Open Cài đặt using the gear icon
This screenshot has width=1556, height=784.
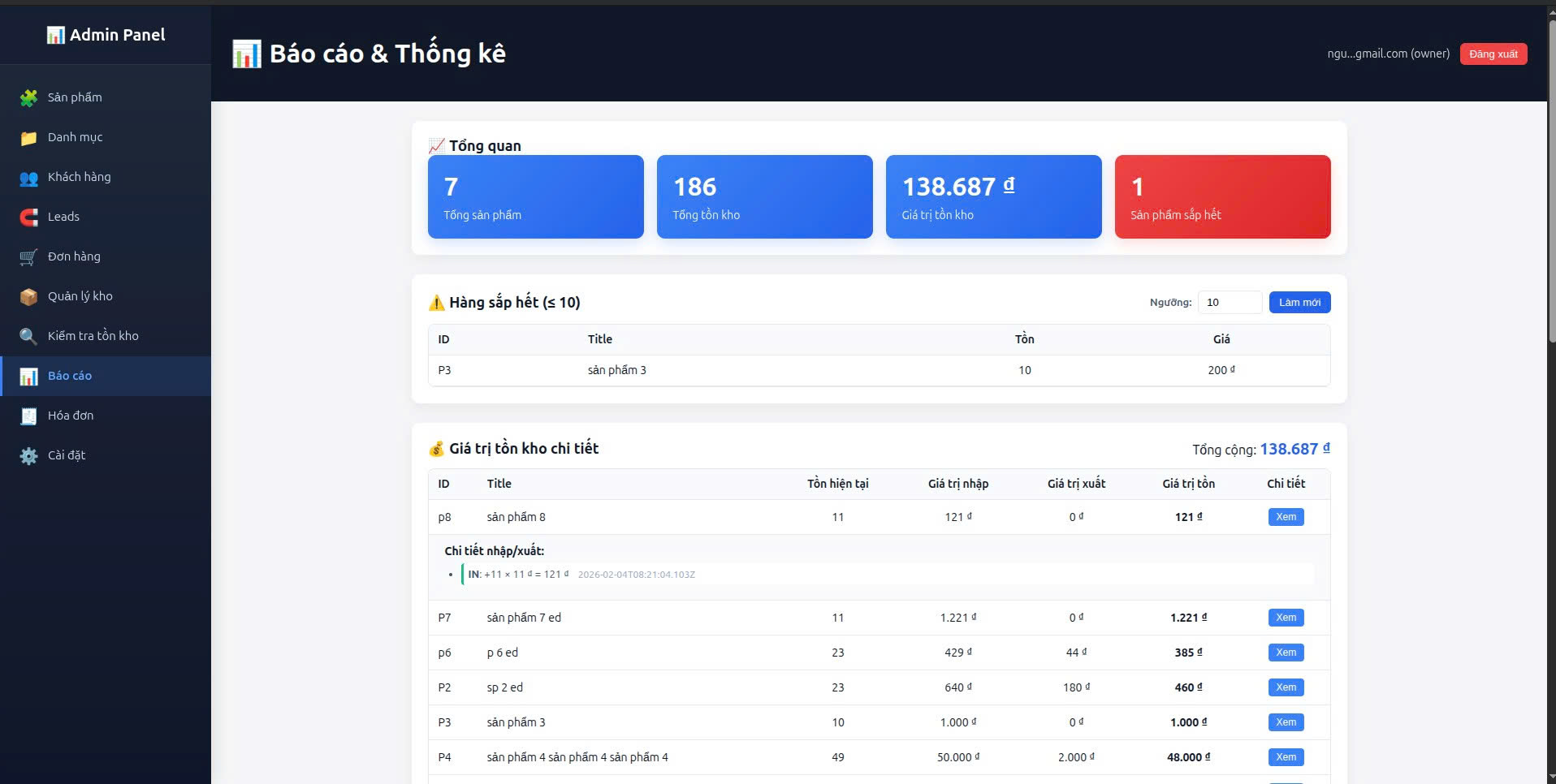click(x=28, y=454)
